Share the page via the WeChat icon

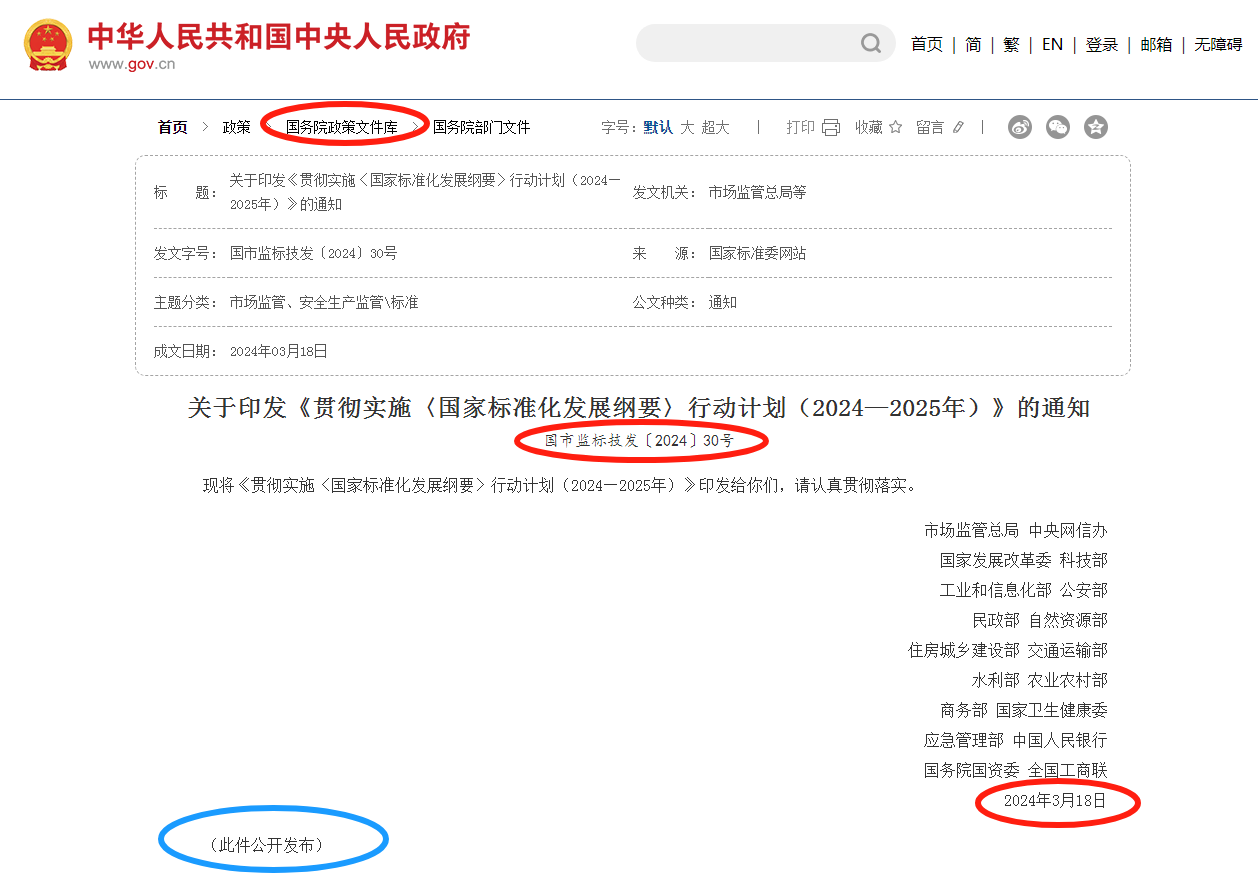coord(1057,127)
